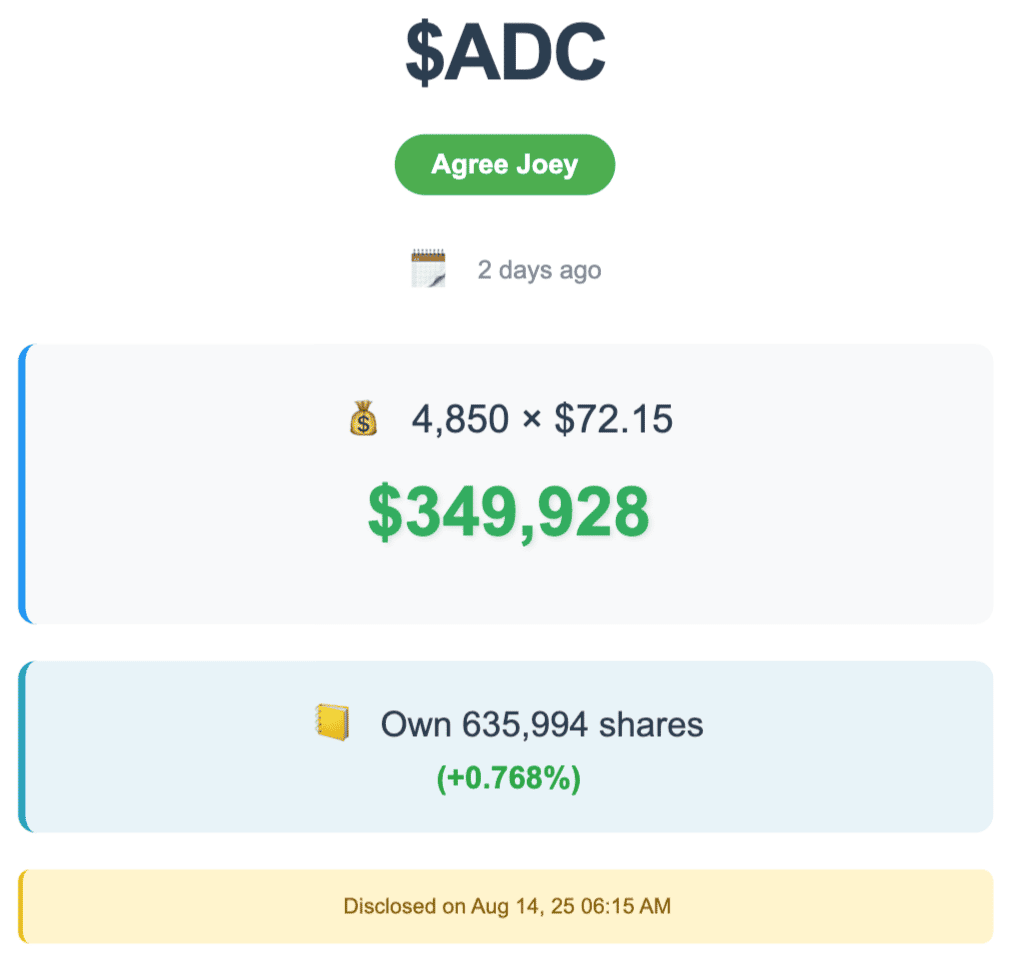Image resolution: width=1011 pixels, height=975 pixels.
Task: Click the calendar notepad icon
Action: pos(428,268)
